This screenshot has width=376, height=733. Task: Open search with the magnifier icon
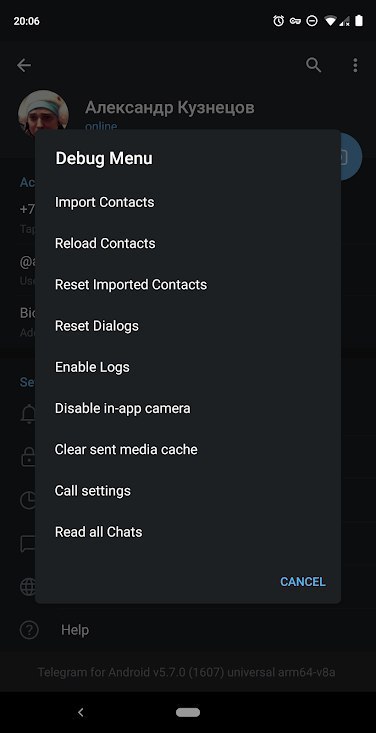[313, 65]
